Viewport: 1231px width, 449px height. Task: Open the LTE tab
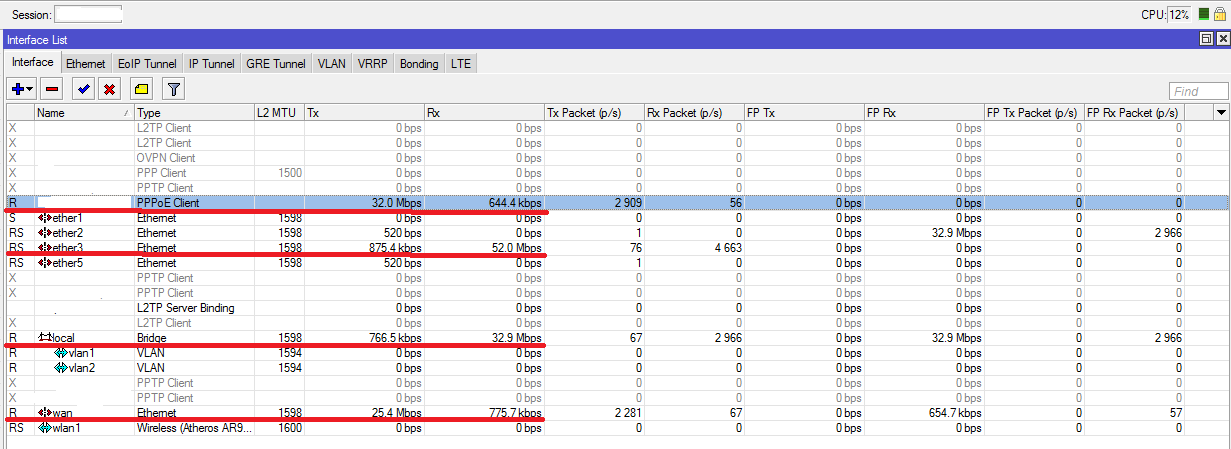pyautogui.click(x=461, y=63)
